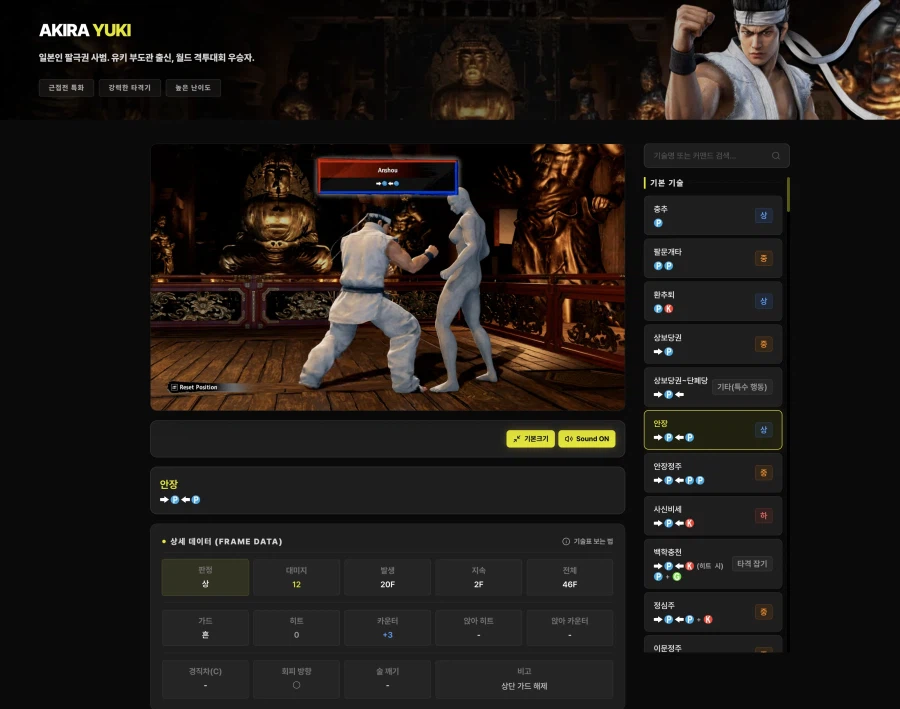Viewport: 900px width, 709px height.
Task: Click the 근접전 특화 tag
Action: (66, 88)
